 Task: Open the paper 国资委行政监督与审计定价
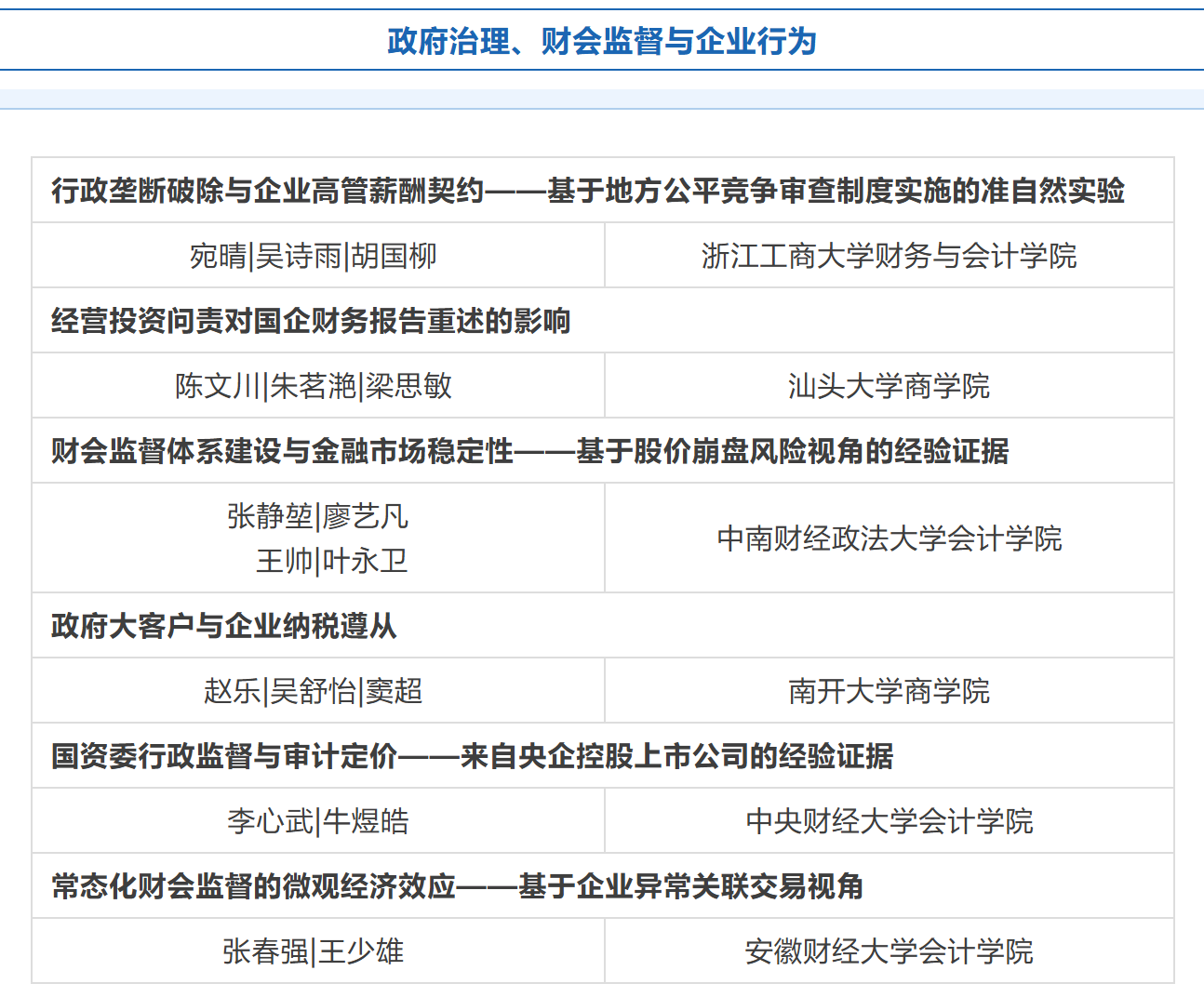pos(472,756)
